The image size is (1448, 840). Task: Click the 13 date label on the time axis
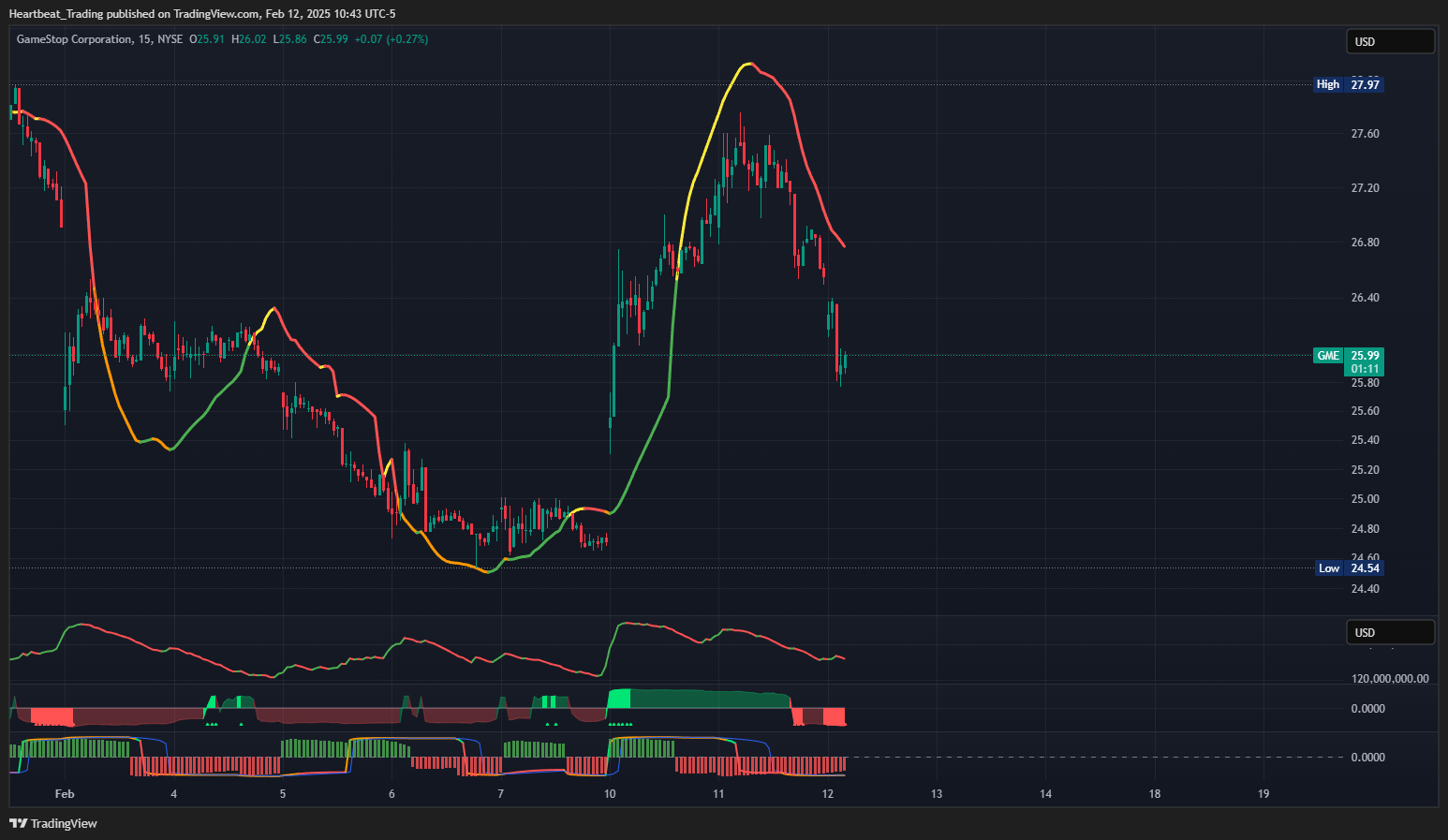[x=937, y=794]
